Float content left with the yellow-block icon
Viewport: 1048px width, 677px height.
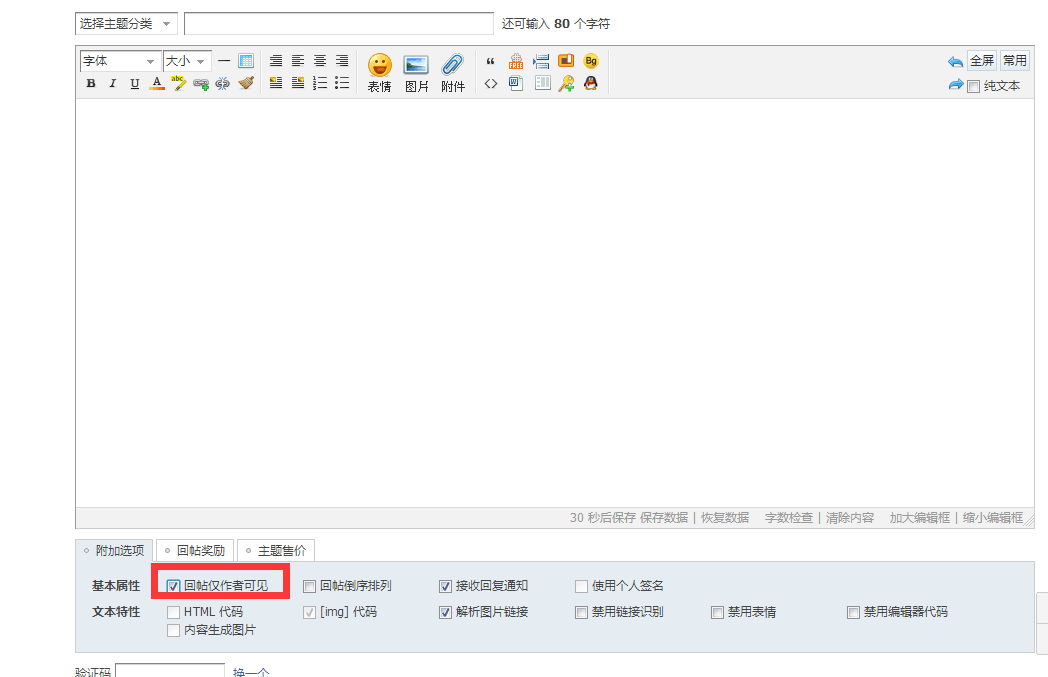point(275,83)
